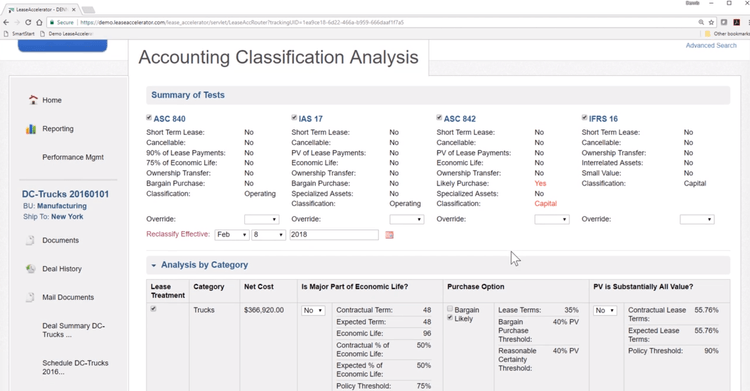
Task: Open PV is Substantially All Value dropdown
Action: [605, 311]
